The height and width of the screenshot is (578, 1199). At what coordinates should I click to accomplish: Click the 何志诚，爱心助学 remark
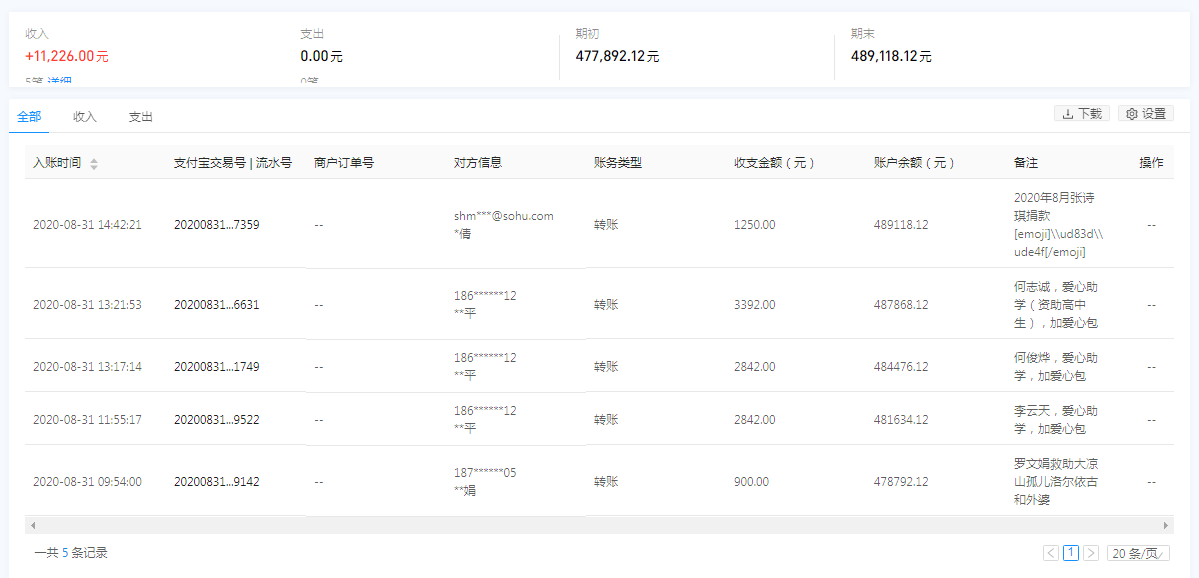1056,304
